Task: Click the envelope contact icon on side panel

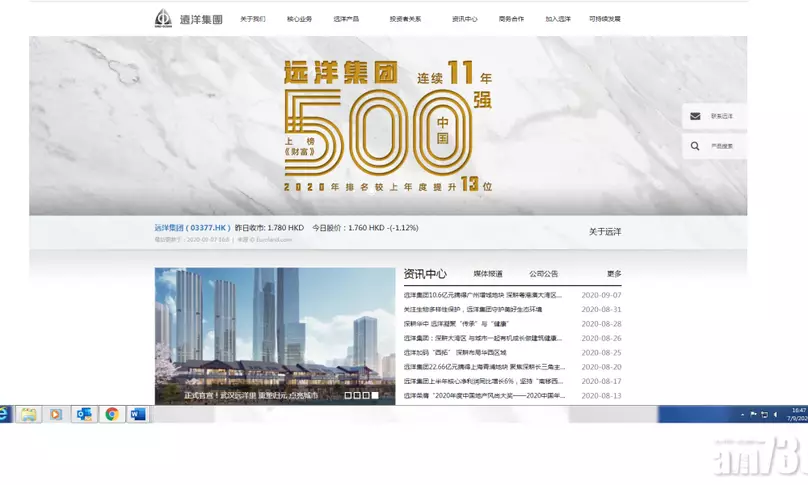Action: (695, 116)
